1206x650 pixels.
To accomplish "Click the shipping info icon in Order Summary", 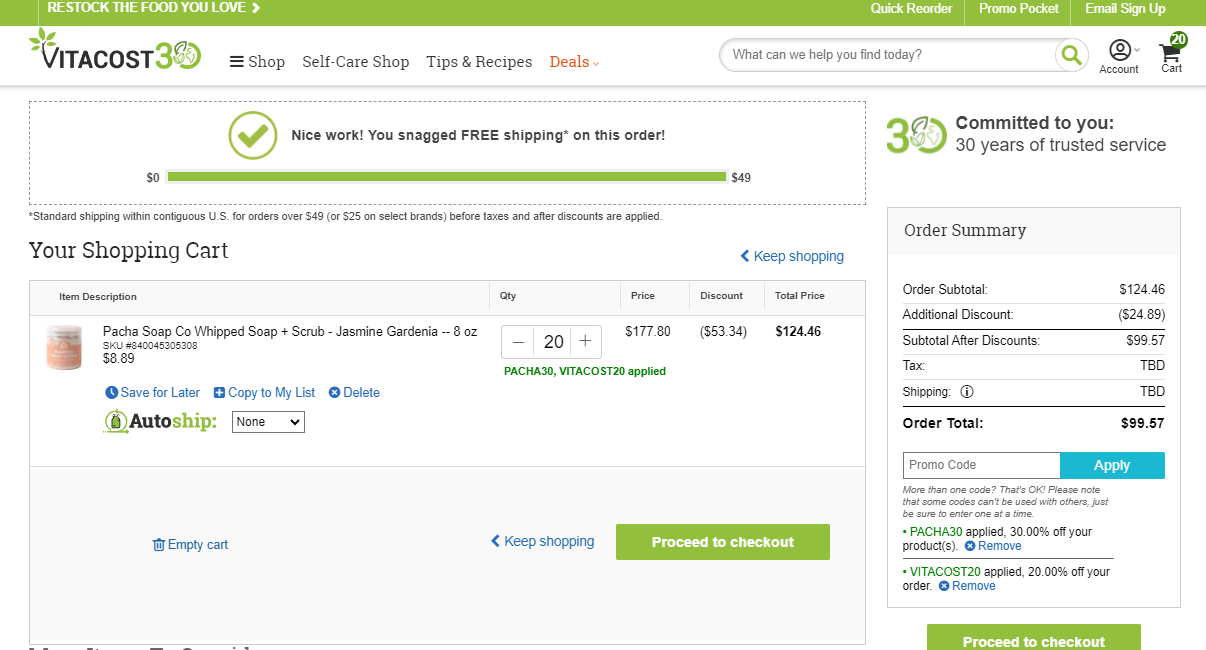I will [967, 392].
